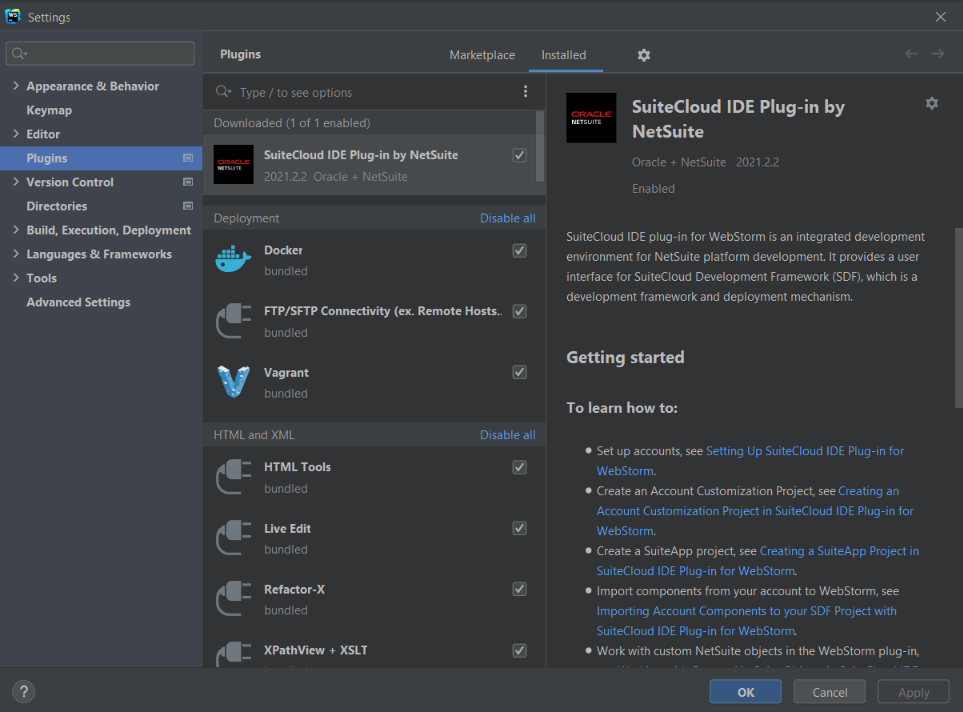
Task: Click project-level icon next to Version Control
Action: 188,182
